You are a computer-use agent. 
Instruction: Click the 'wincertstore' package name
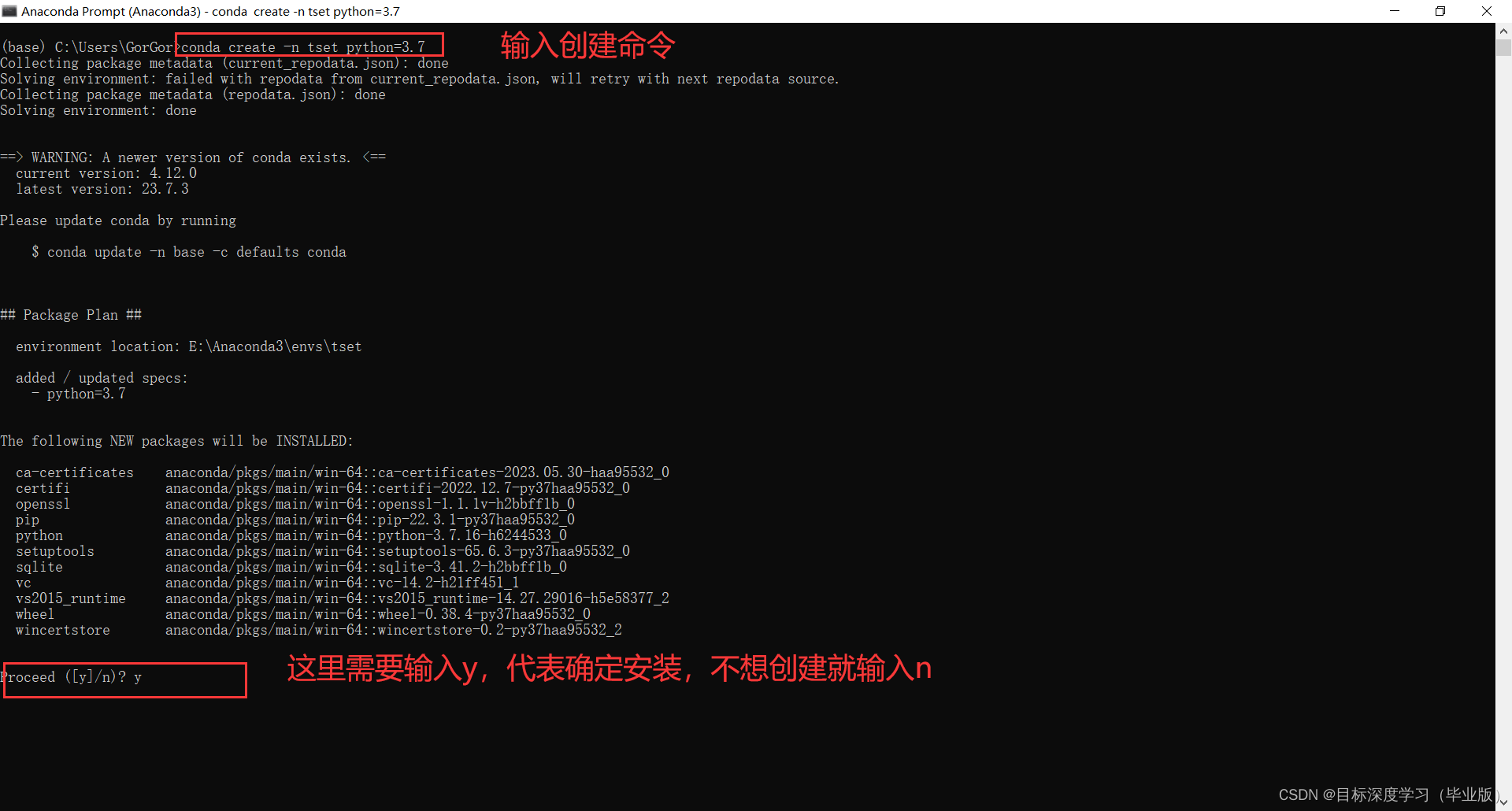[63, 630]
